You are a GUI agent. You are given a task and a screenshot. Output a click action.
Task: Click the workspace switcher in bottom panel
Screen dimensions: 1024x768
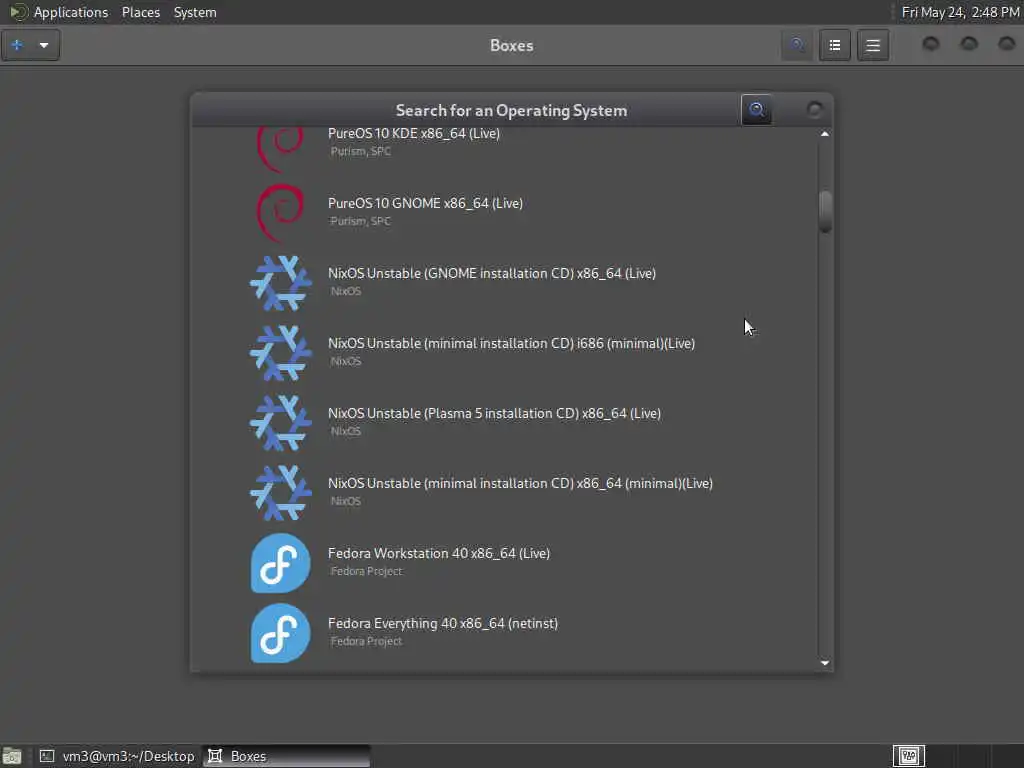(x=909, y=756)
